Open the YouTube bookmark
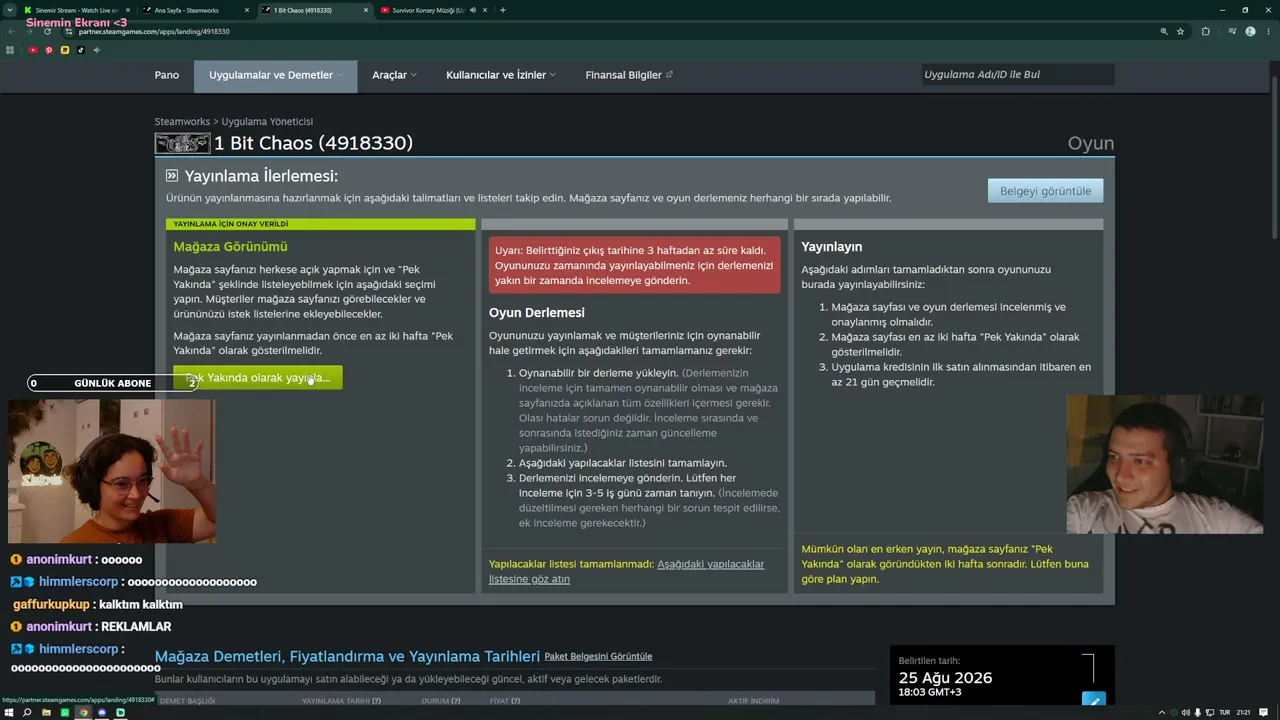Screen dimensions: 1280x720 (x=33, y=50)
